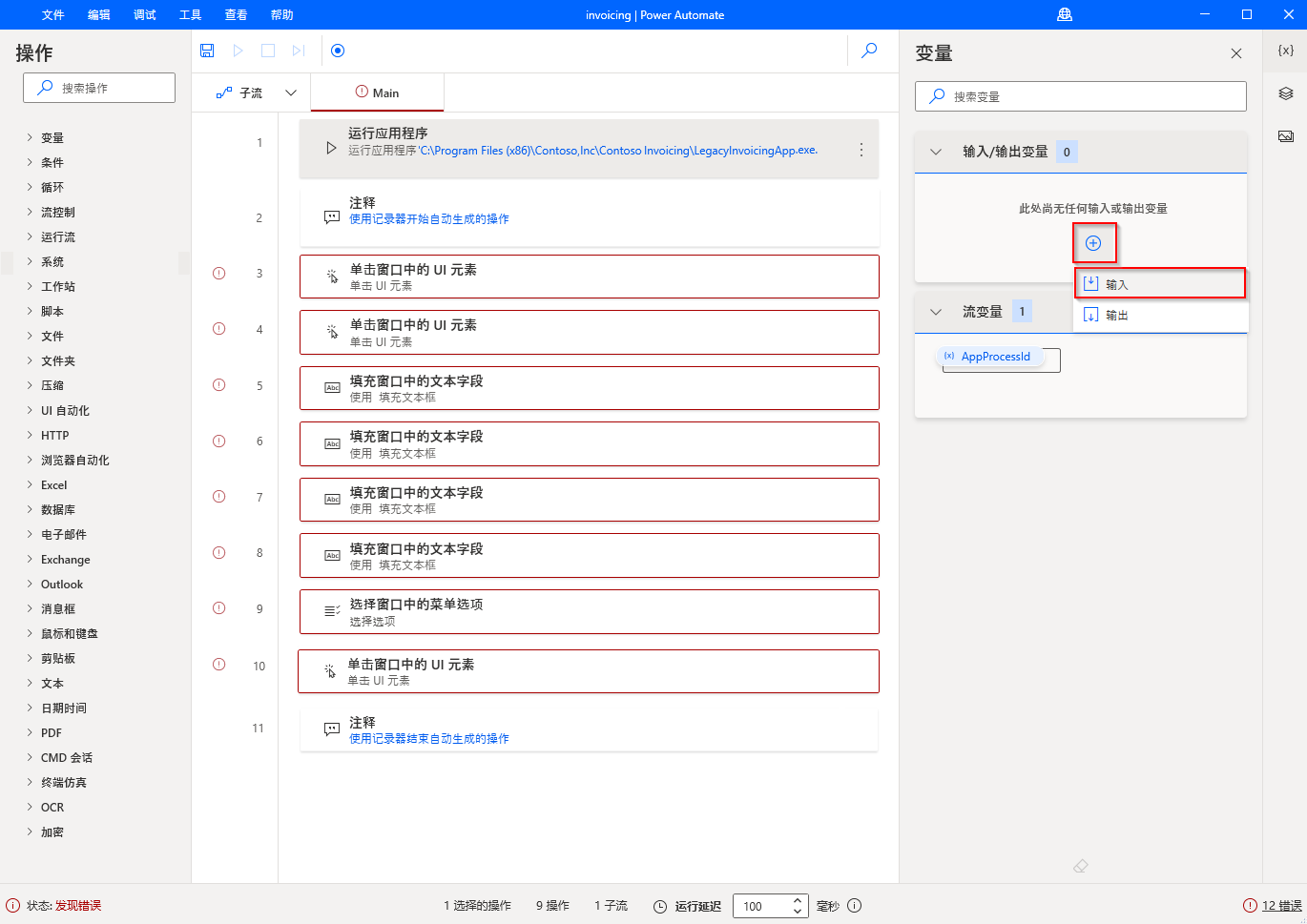Select the menu option icon of step 9

[332, 611]
